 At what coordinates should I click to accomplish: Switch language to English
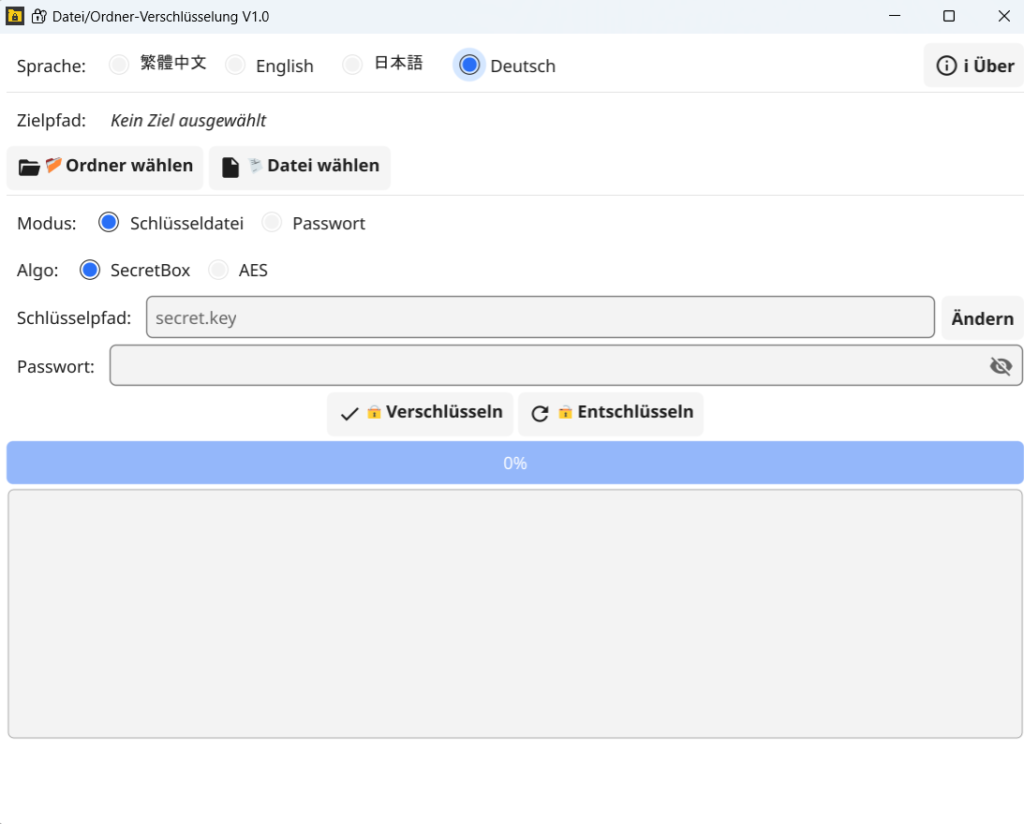(235, 65)
